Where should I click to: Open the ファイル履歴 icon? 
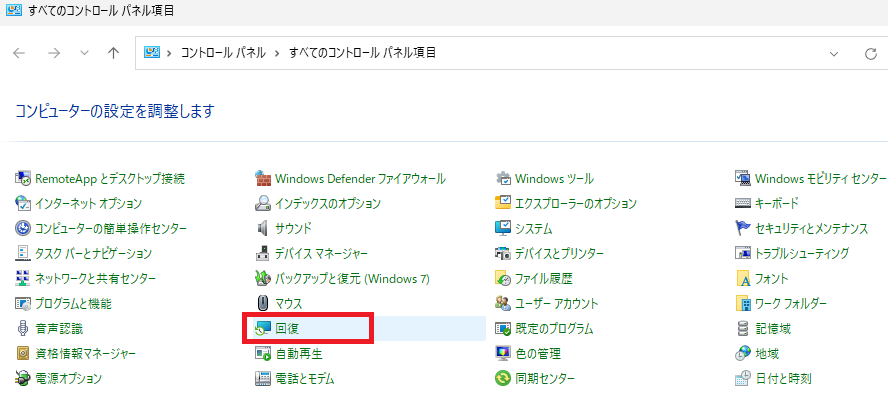503,279
